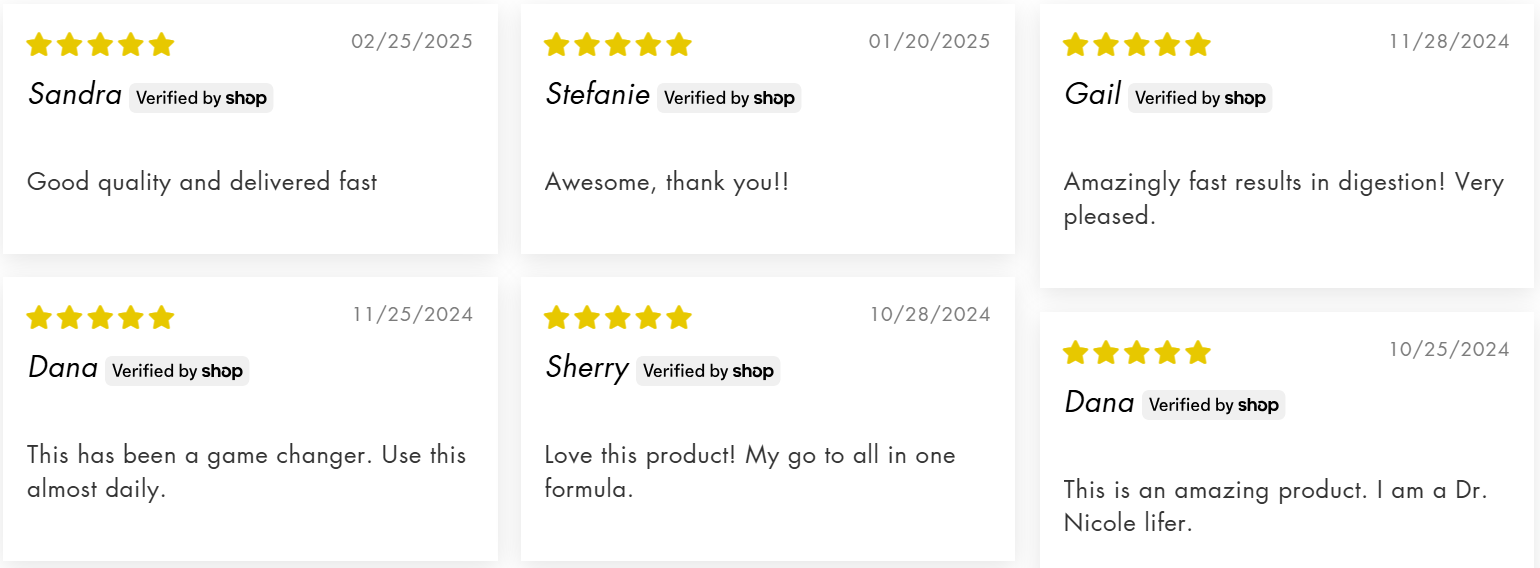Click the Verified by Shop badge beside Gail
The width and height of the screenshot is (1540, 568).
pyautogui.click(x=1200, y=98)
